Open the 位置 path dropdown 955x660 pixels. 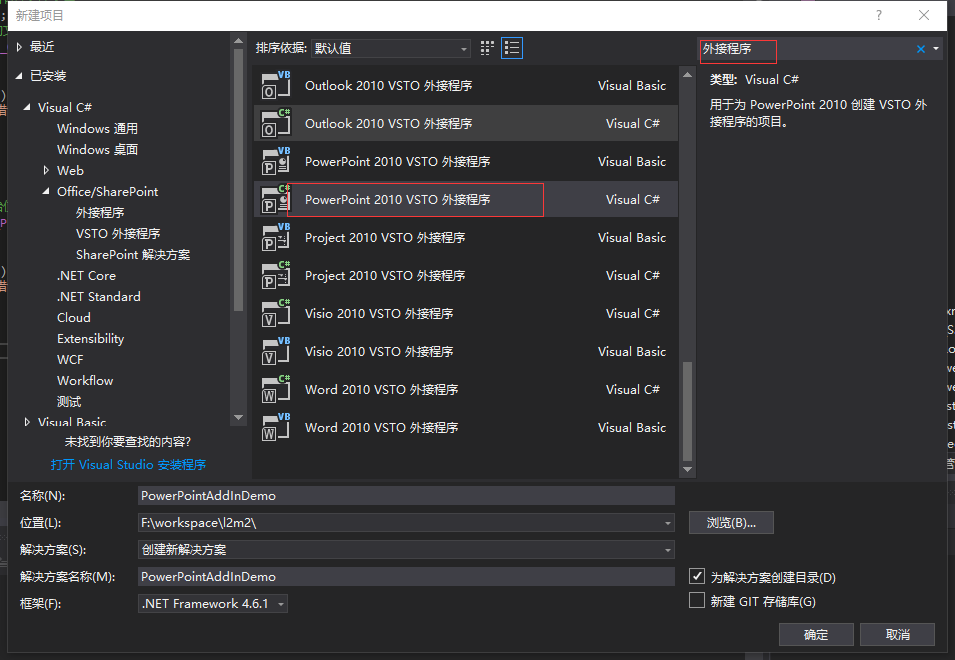point(668,523)
